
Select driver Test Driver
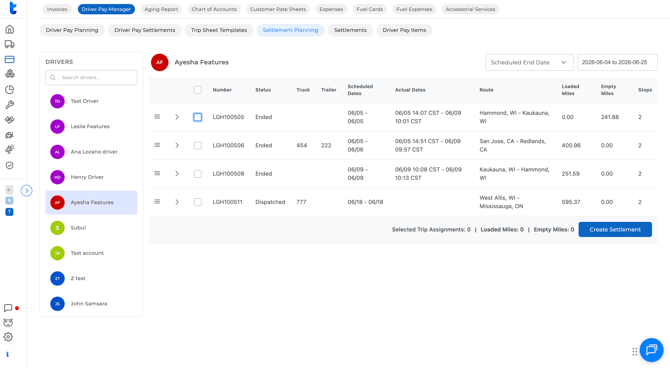pos(91,101)
